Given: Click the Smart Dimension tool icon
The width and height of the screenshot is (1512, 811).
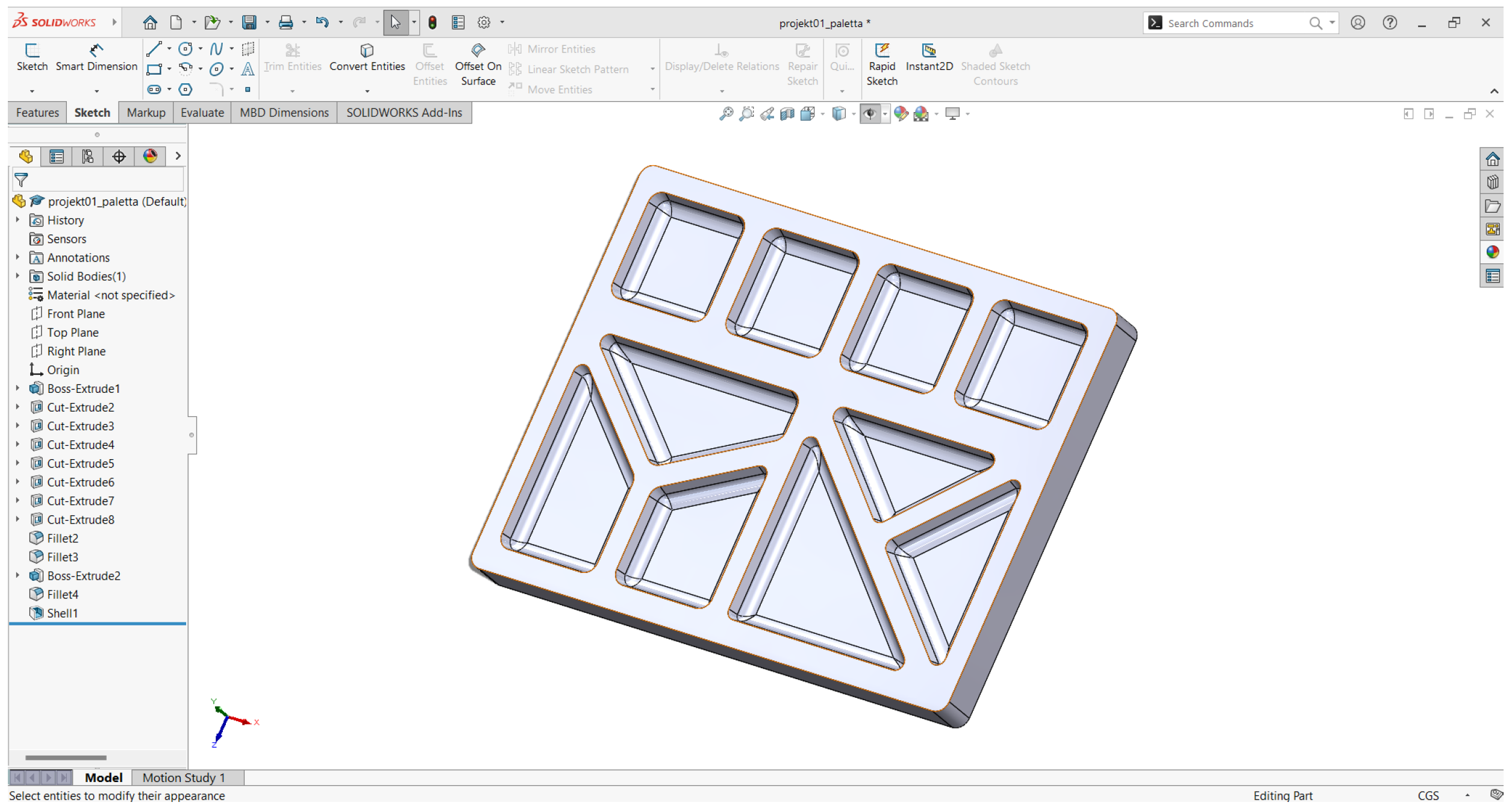Looking at the screenshot, I should pyautogui.click(x=96, y=50).
